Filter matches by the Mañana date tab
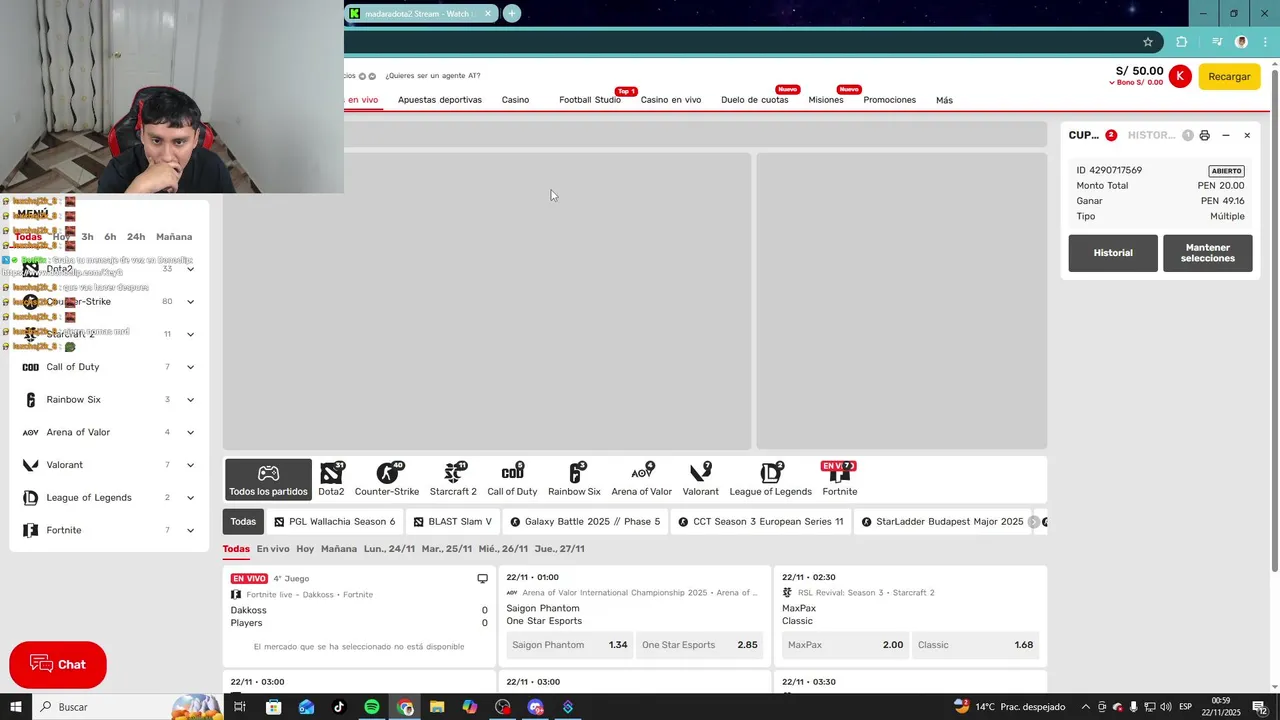The image size is (1280, 720). click(x=339, y=549)
